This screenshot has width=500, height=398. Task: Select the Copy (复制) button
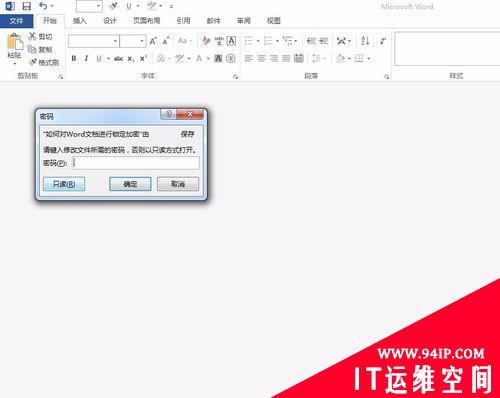click(x=40, y=50)
